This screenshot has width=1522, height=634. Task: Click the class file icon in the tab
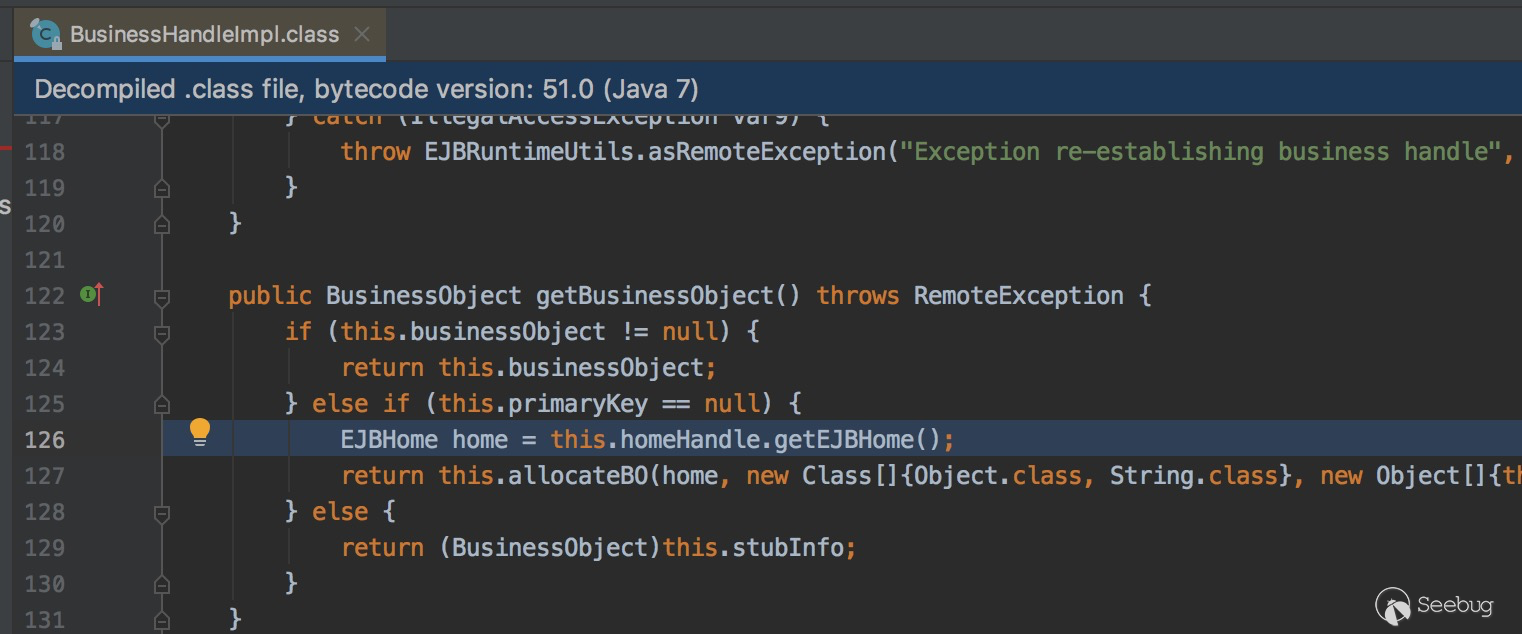click(46, 34)
